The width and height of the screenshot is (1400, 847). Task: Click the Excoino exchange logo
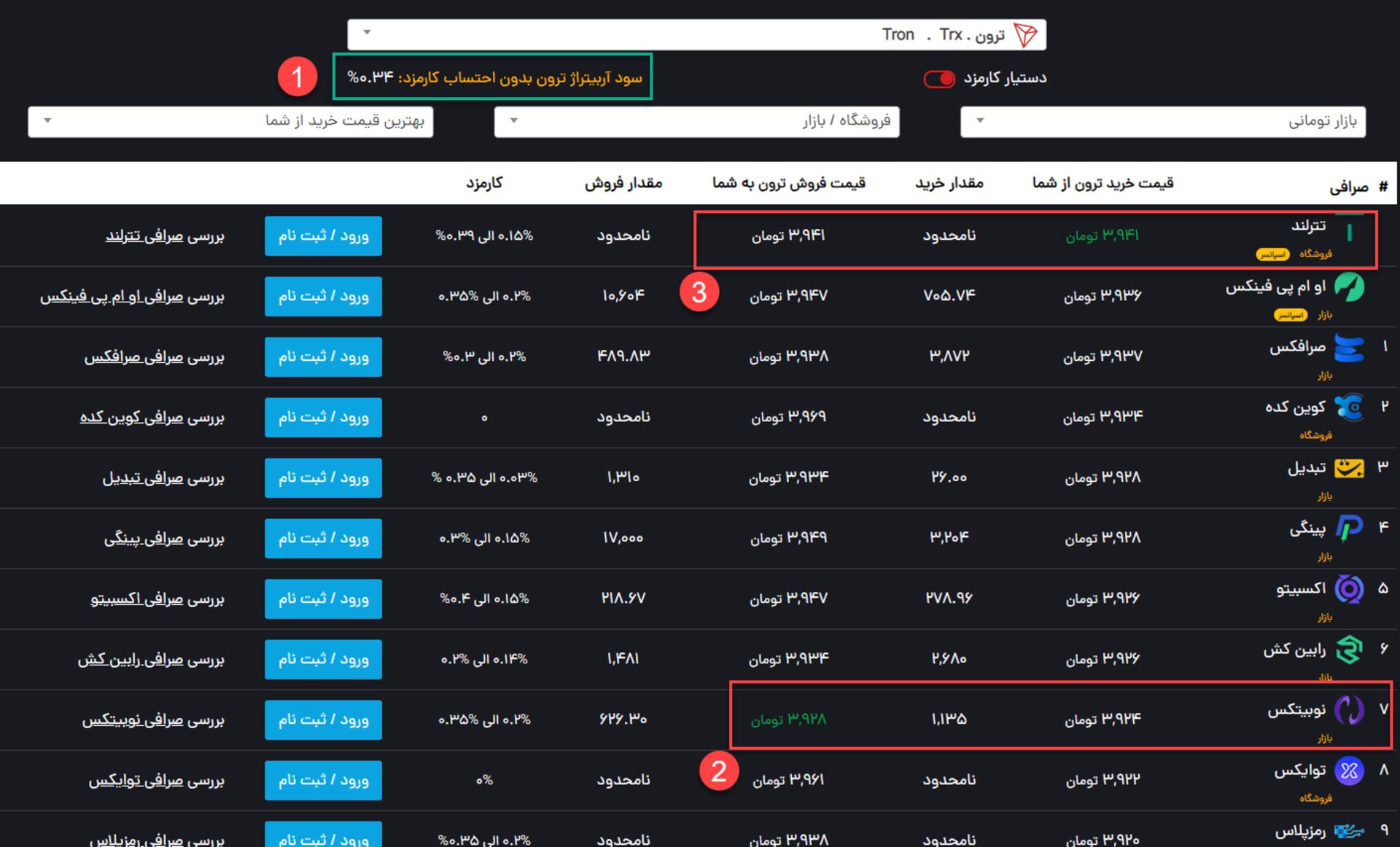click(1349, 589)
